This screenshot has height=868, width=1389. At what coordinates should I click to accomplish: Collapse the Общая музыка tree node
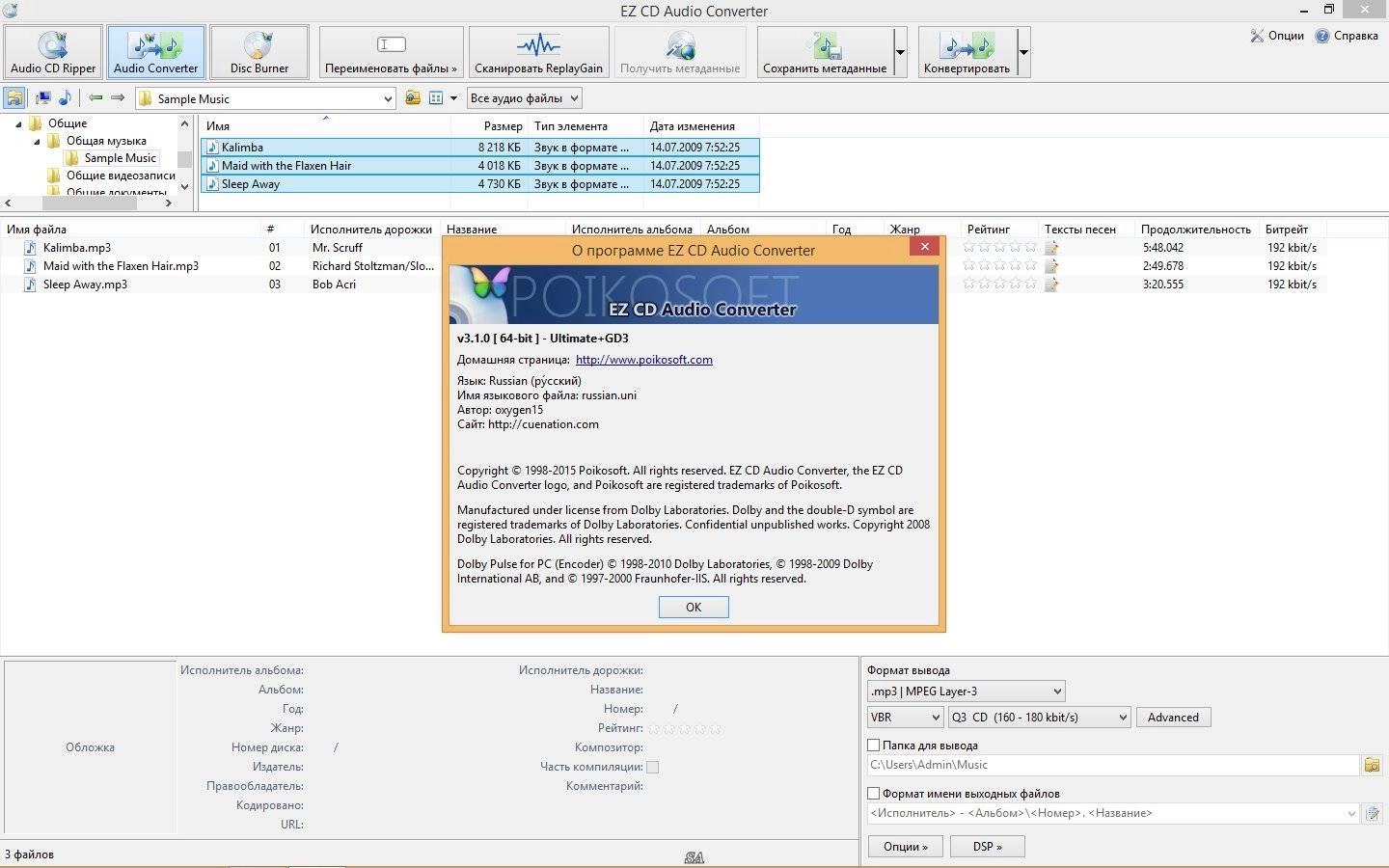pyautogui.click(x=38, y=142)
